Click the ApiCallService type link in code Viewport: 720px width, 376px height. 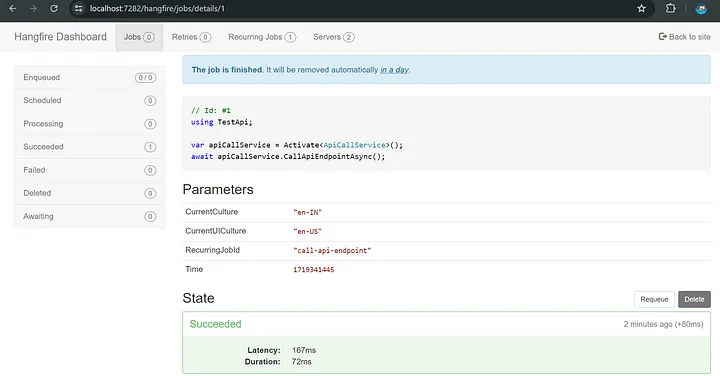354,145
